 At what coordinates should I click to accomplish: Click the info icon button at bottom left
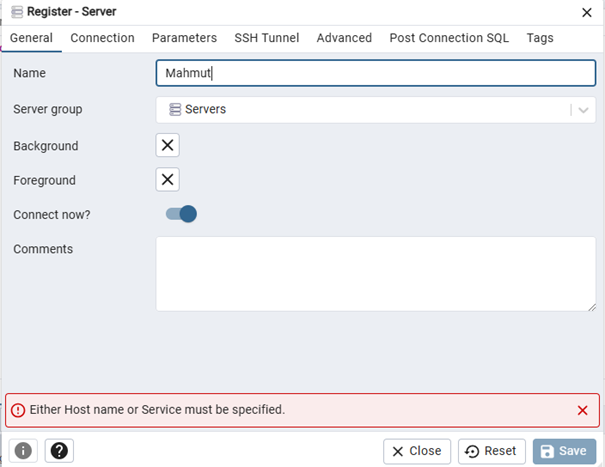click(23, 451)
